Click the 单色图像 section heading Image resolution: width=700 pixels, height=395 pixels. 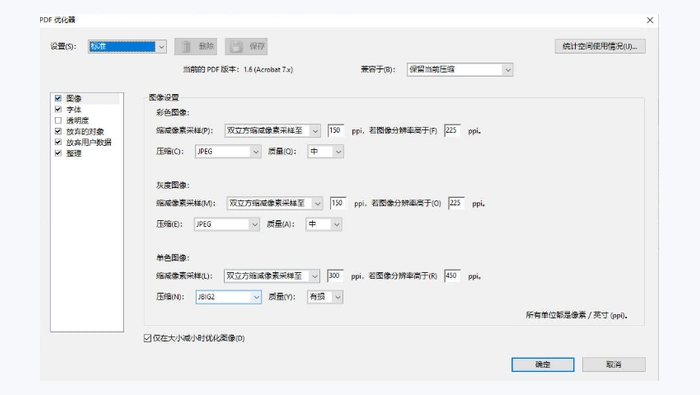[x=173, y=258]
